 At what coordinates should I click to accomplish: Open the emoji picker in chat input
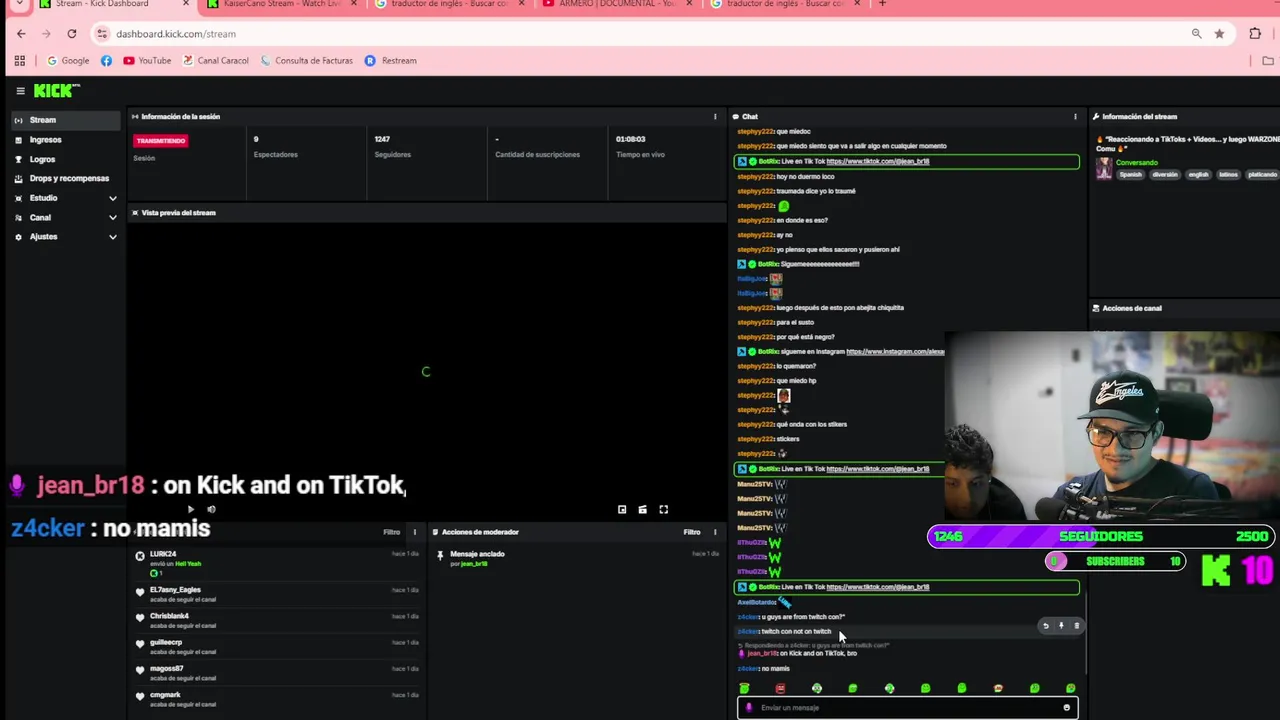1067,708
